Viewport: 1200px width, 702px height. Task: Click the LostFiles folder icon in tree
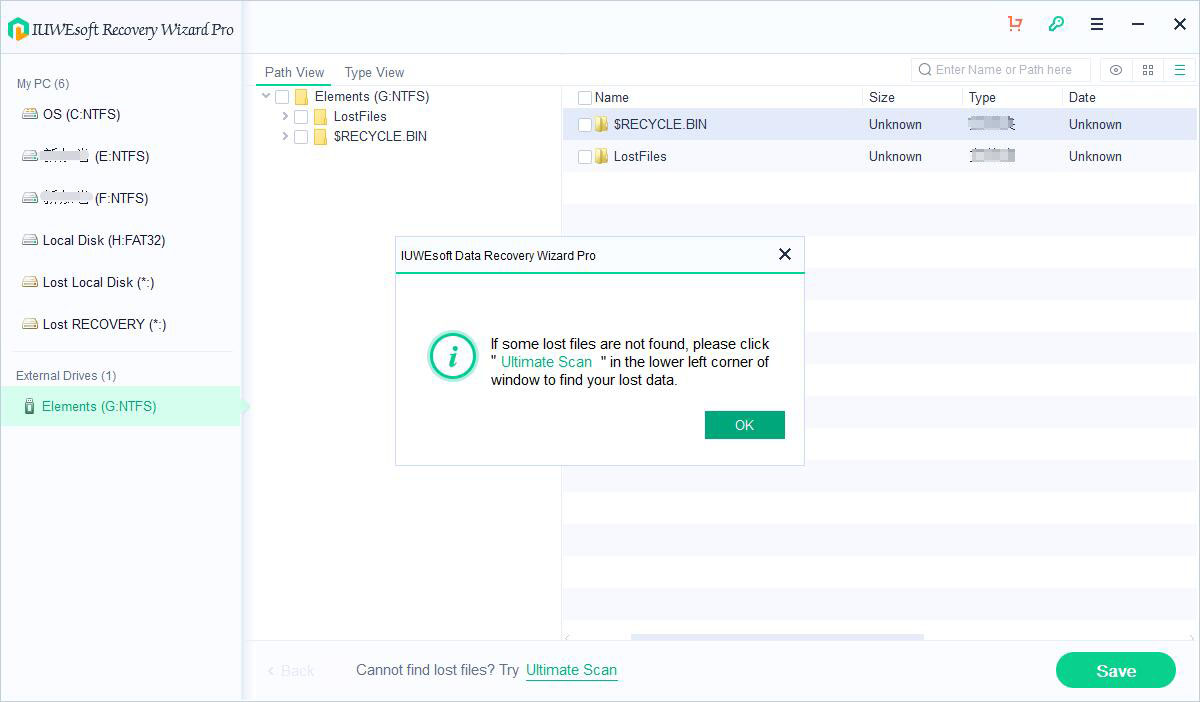(320, 117)
